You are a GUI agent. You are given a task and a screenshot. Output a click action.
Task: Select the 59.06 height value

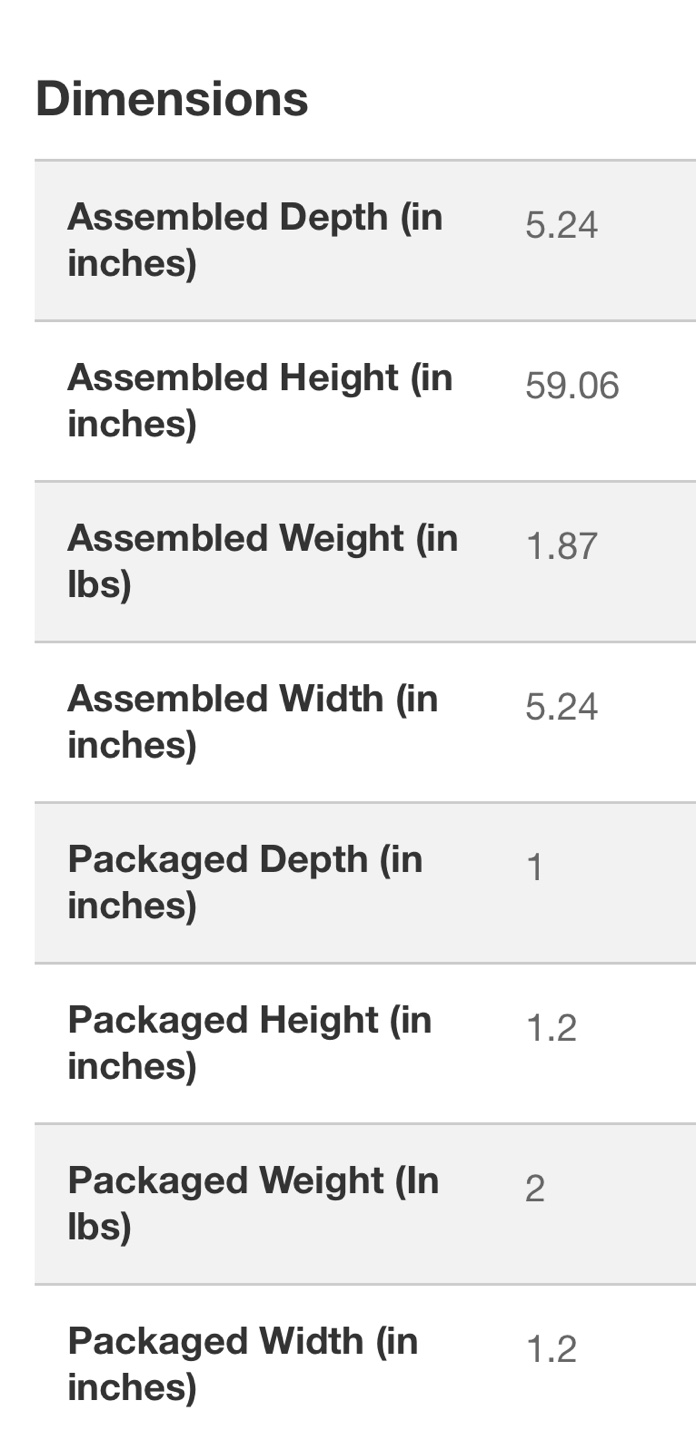[x=572, y=386]
